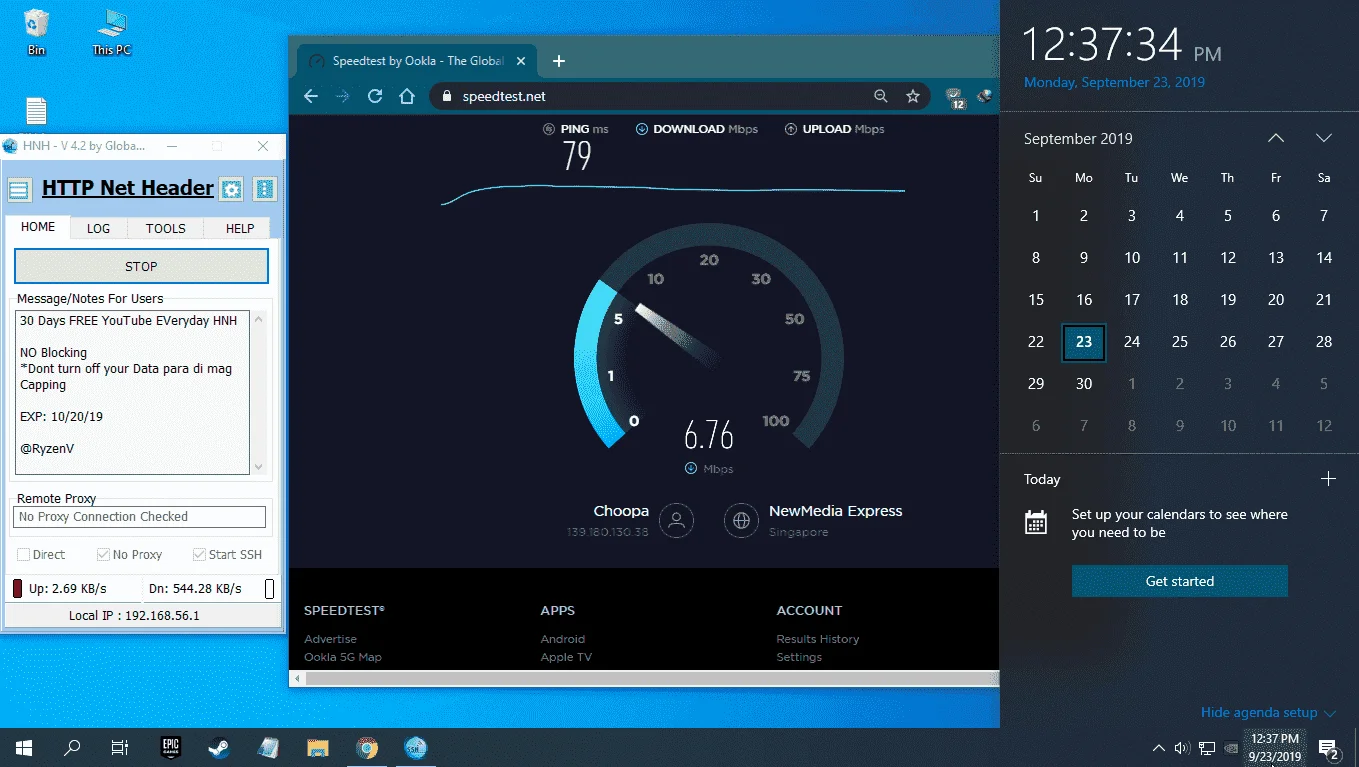Open taskbar search magnifier

[72, 747]
